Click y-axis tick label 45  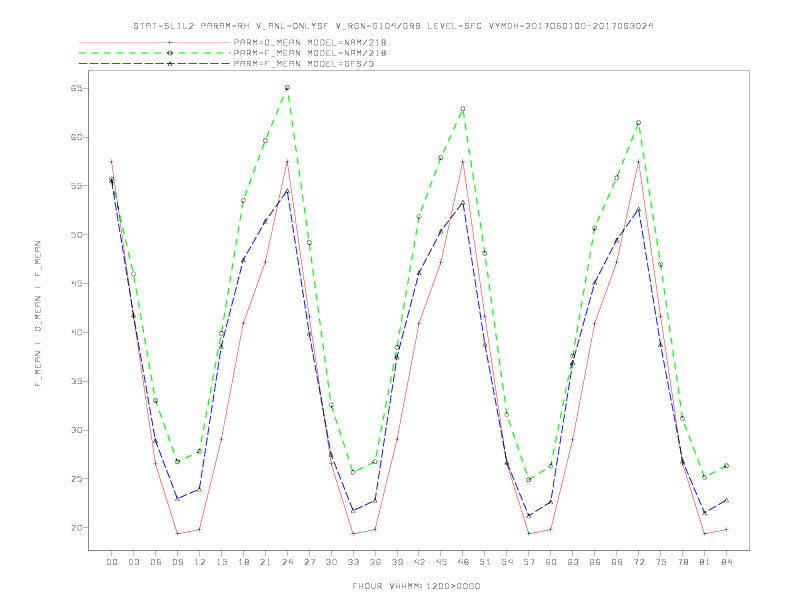tap(77, 284)
